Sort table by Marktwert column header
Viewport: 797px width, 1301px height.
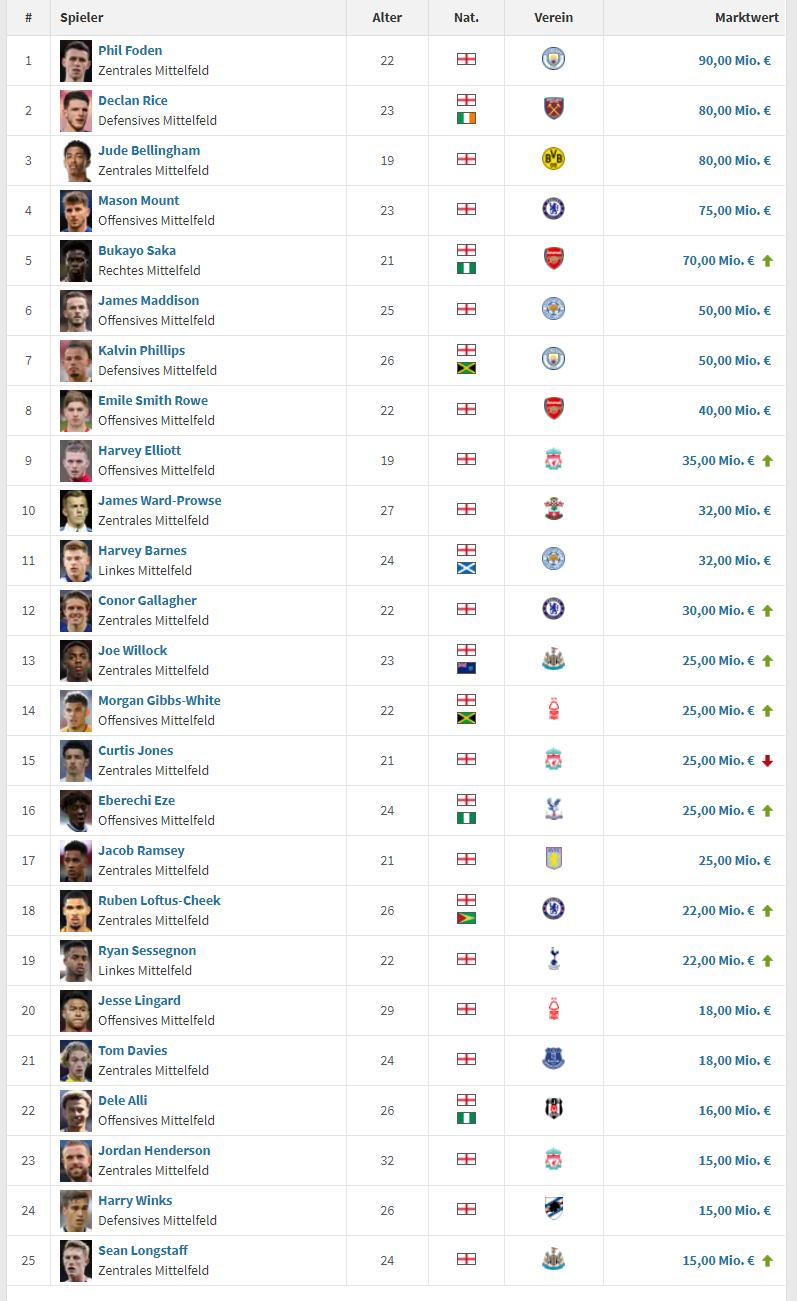746,18
